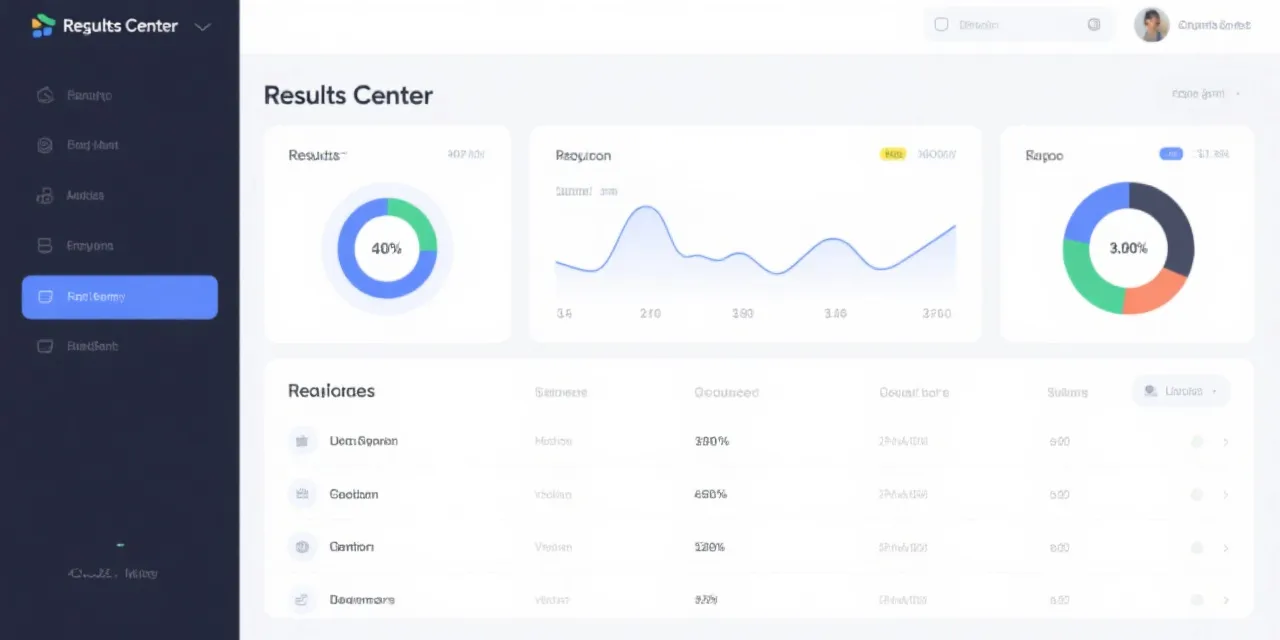
Task: Open the dropdown below the user name at top right
Action: click(1206, 94)
